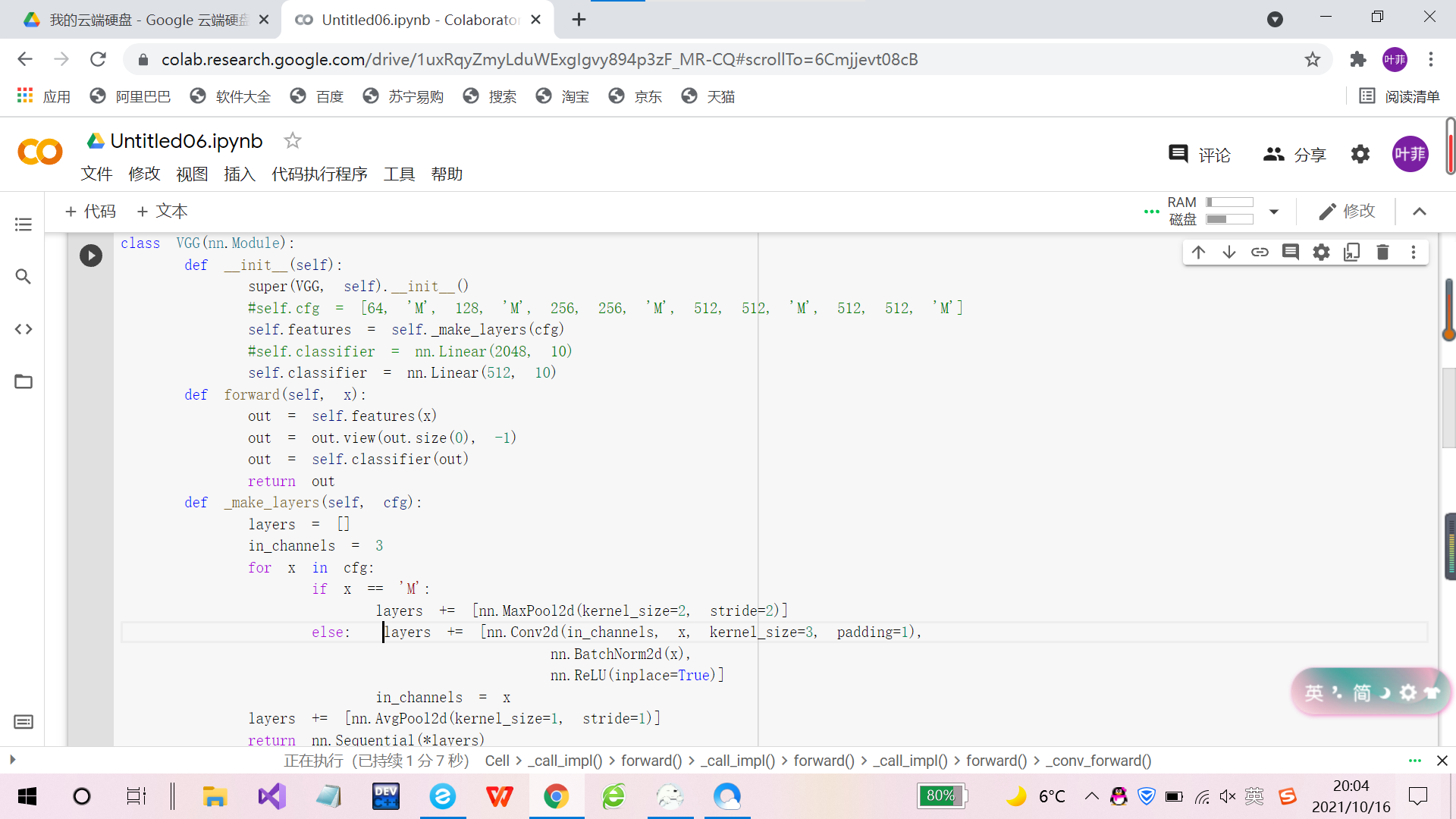The height and width of the screenshot is (819, 1456).
Task: Bookmark this page with star icon
Action: coord(1313,59)
